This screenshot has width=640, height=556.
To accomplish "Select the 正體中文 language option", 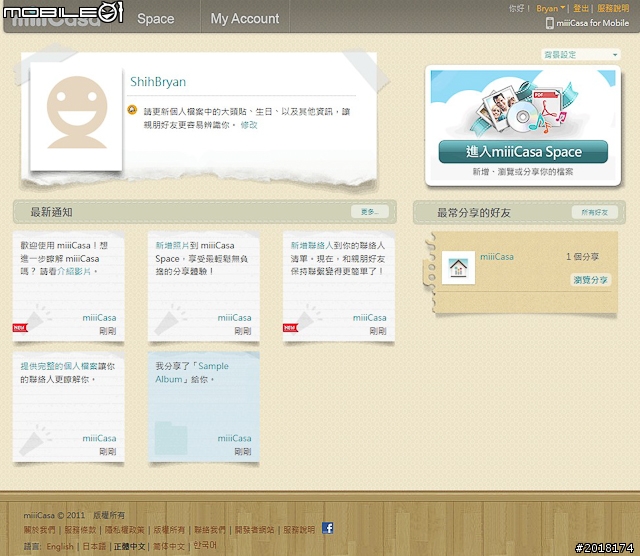I will [130, 546].
